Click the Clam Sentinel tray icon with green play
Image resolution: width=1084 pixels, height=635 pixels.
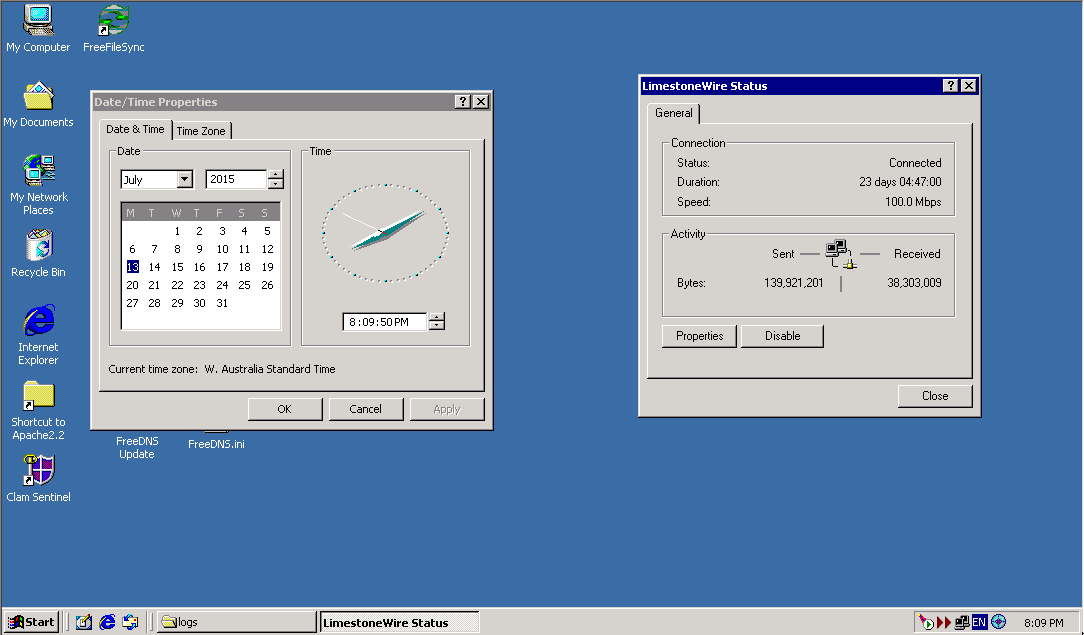(926, 623)
